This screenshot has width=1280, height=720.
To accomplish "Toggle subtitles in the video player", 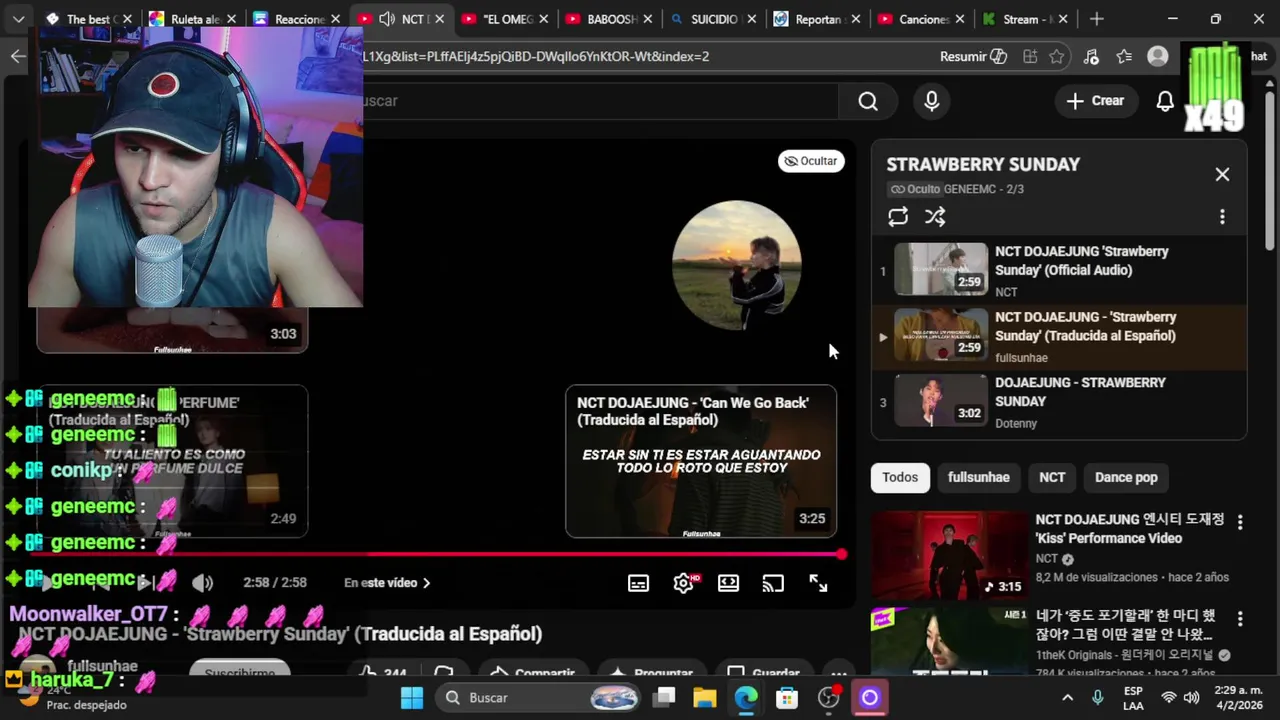I will coord(638,583).
